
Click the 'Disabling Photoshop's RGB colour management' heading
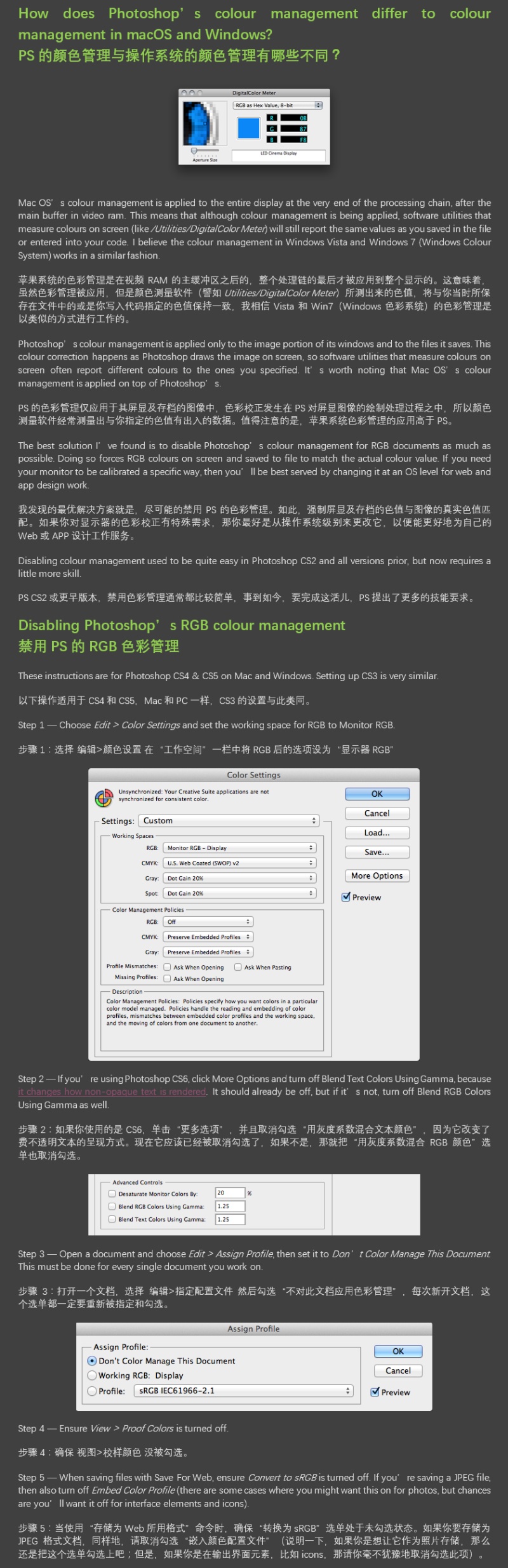pos(182,625)
